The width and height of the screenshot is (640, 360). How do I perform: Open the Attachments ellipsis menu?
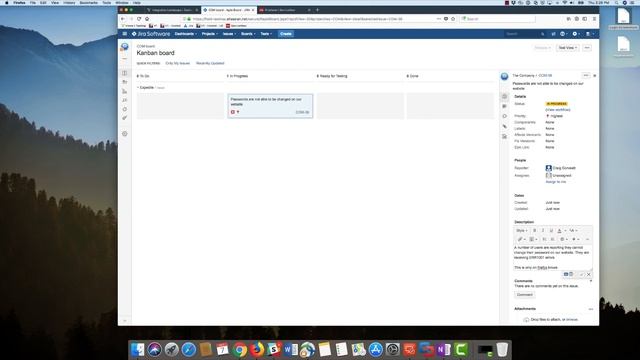[x=590, y=309]
